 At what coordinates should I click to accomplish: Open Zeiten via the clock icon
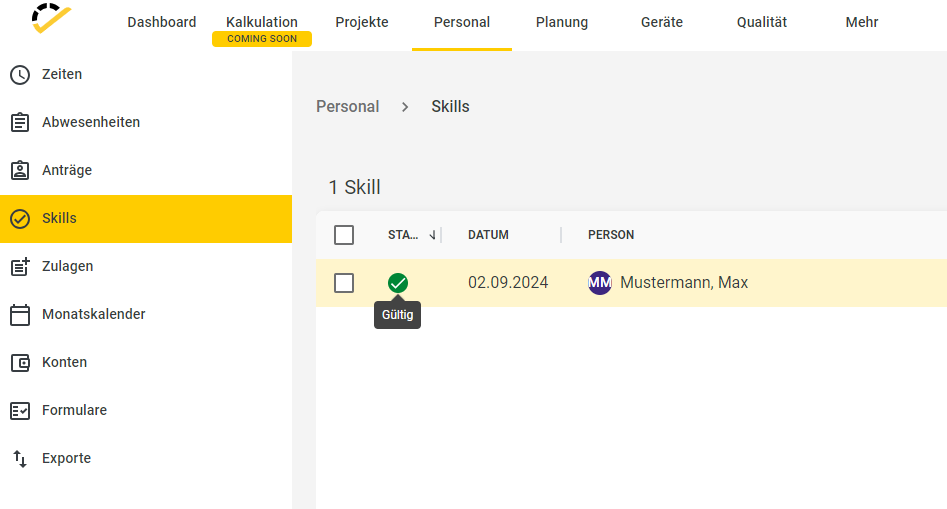click(20, 74)
